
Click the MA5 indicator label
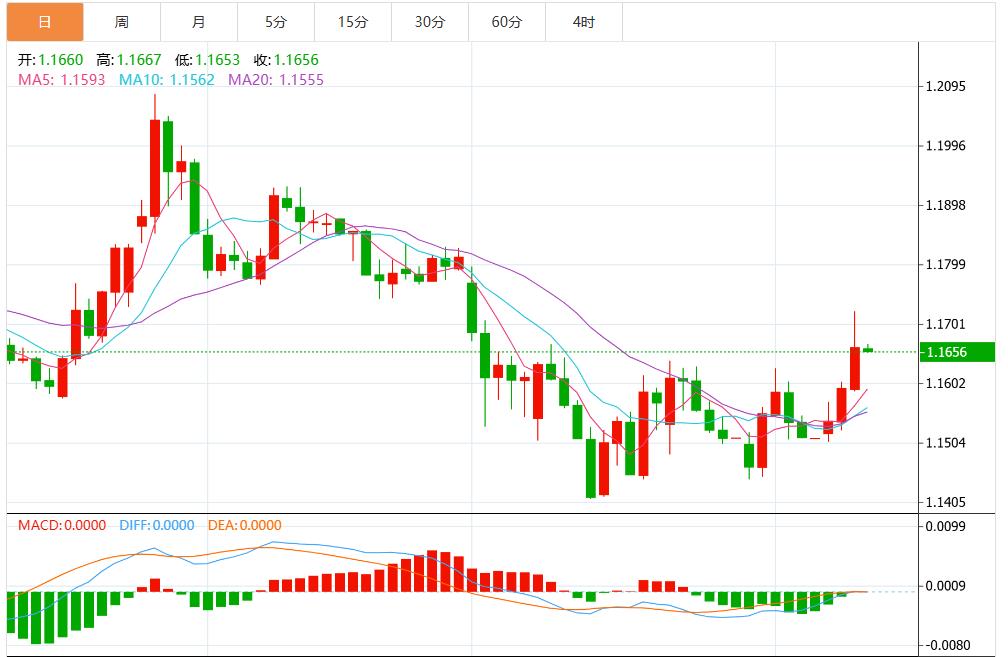(x=63, y=79)
